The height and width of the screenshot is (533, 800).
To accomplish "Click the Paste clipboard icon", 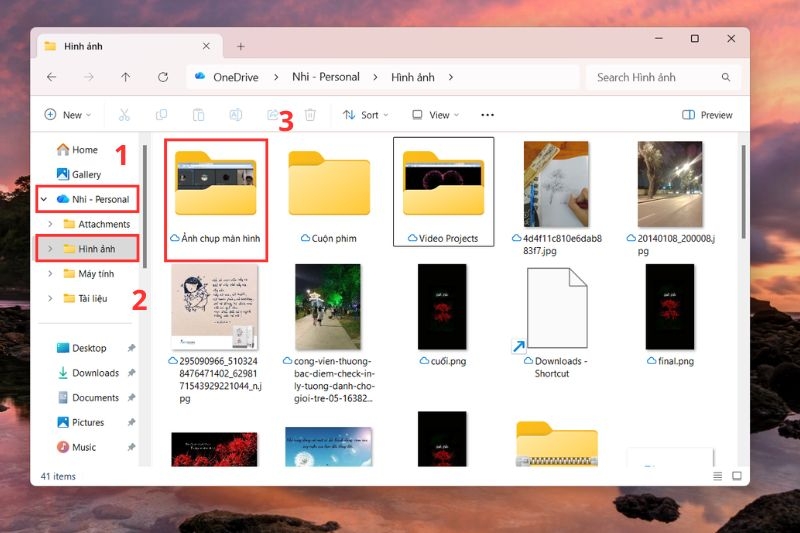I will pyautogui.click(x=198, y=115).
